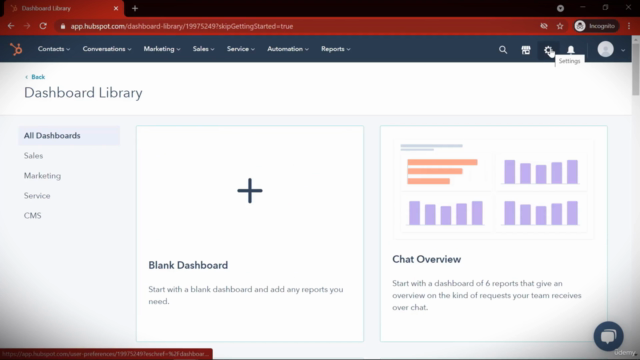
Task: Go Back to the previous page link
Action: (x=35, y=77)
